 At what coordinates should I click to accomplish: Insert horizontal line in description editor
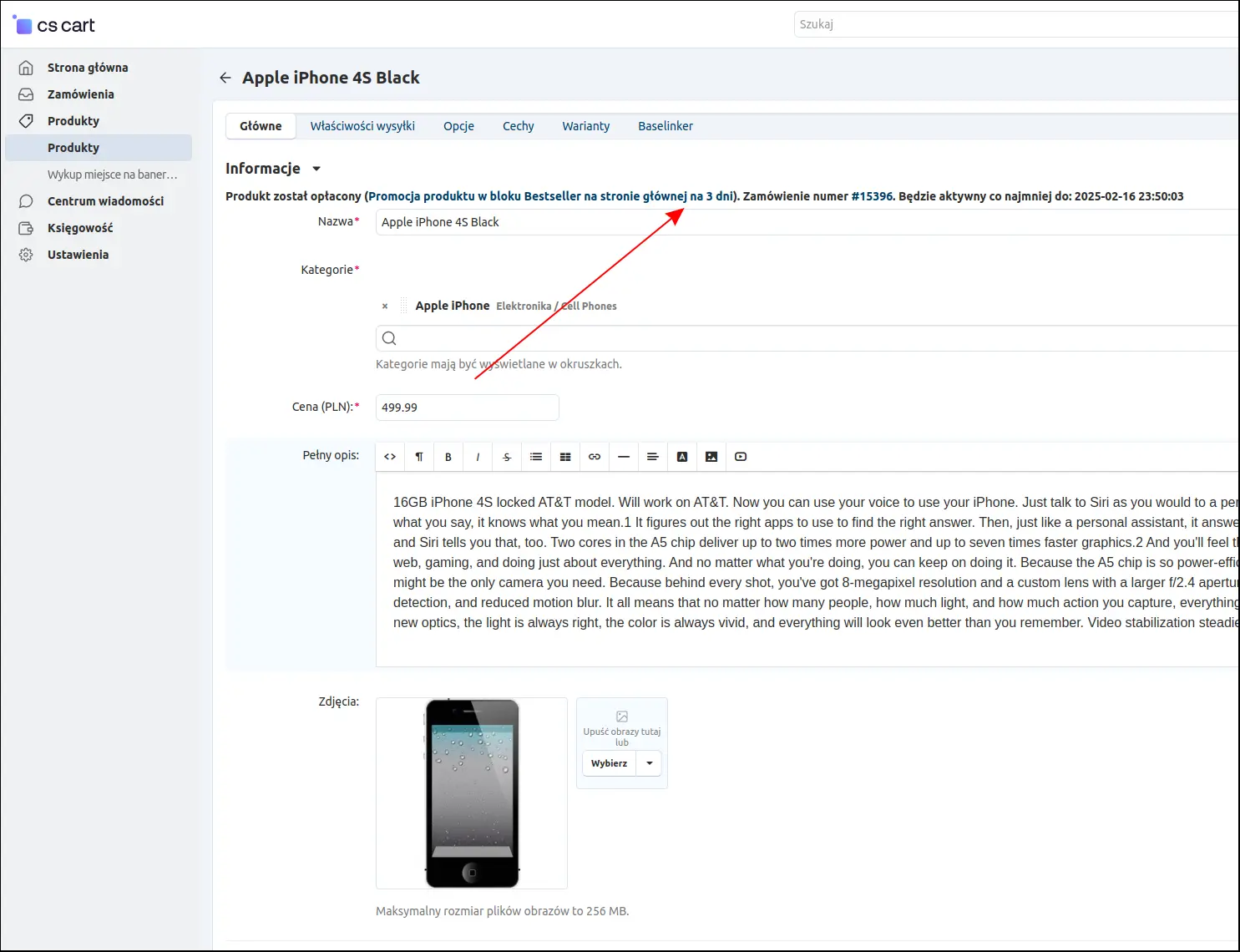(624, 457)
